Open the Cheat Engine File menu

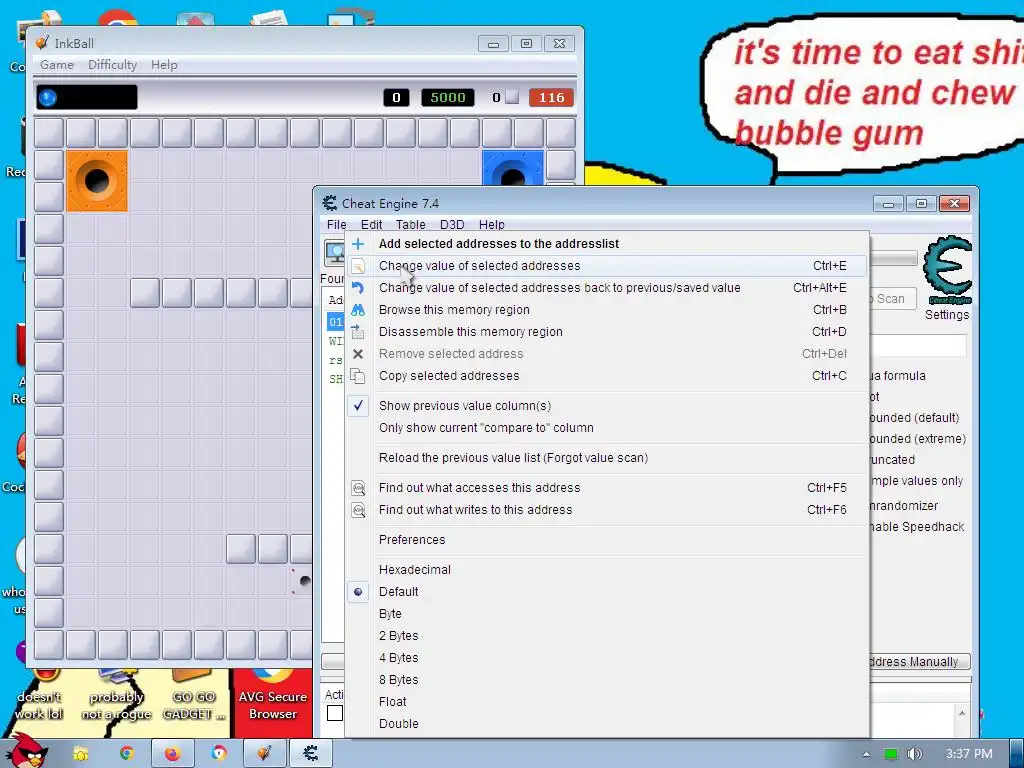[336, 225]
